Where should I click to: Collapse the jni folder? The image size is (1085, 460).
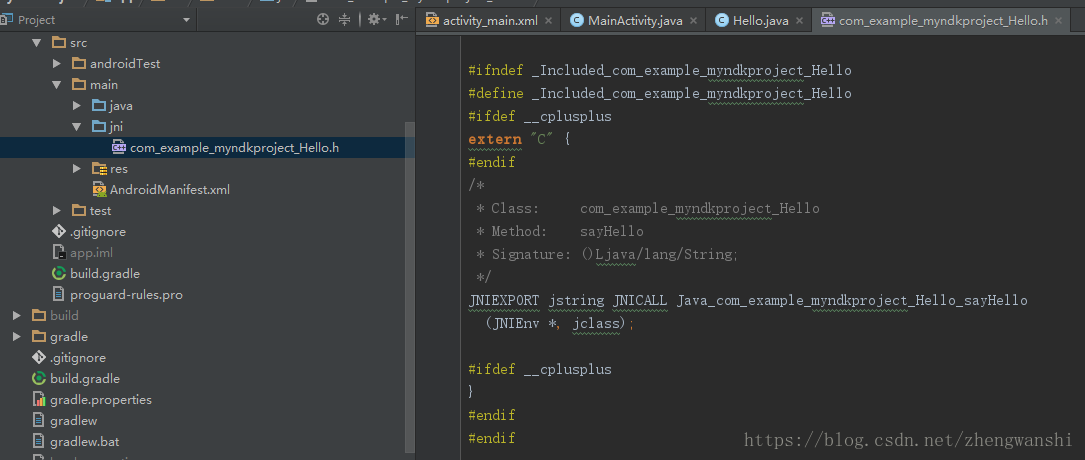click(x=77, y=127)
